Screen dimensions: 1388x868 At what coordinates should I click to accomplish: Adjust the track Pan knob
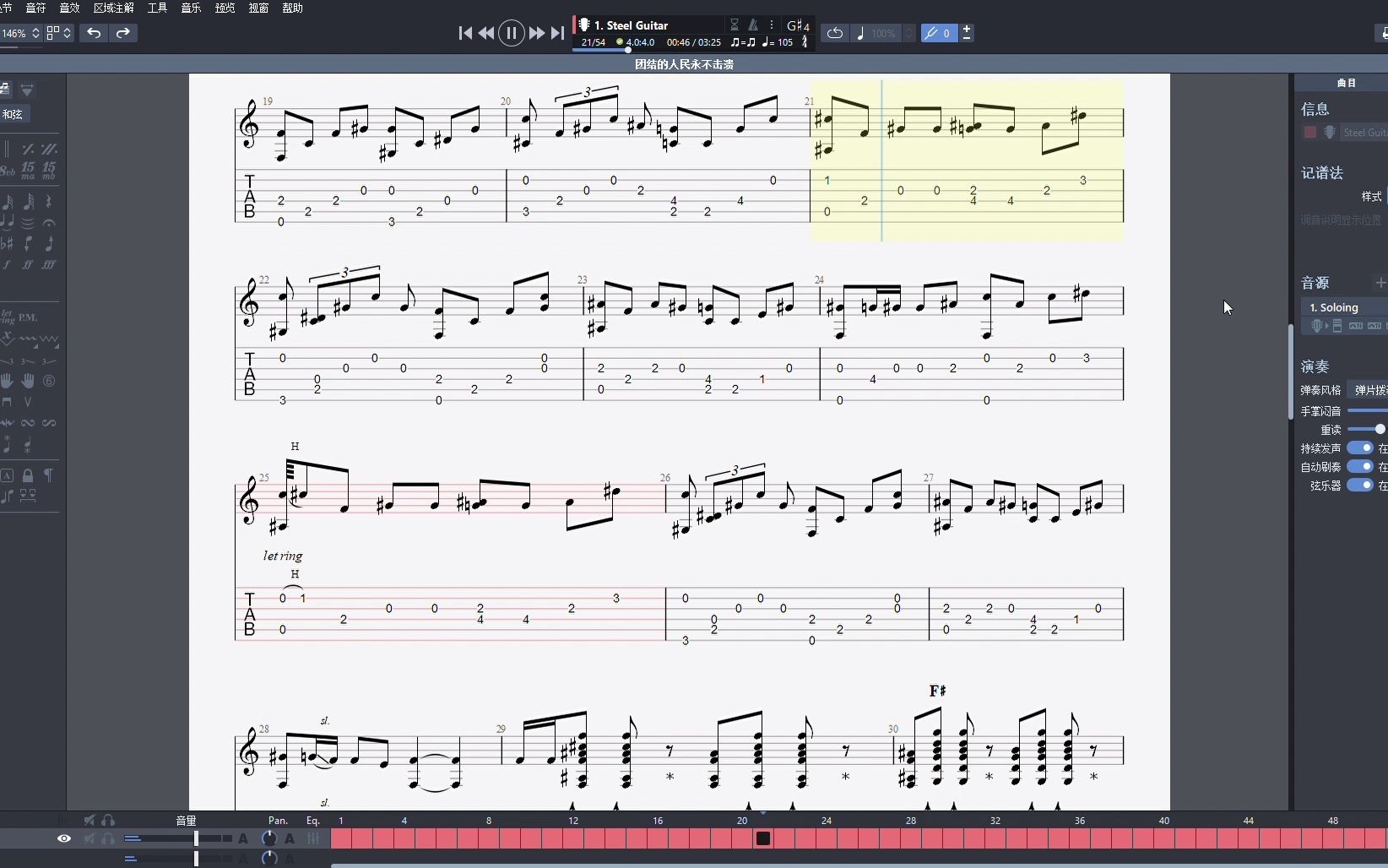[269, 838]
